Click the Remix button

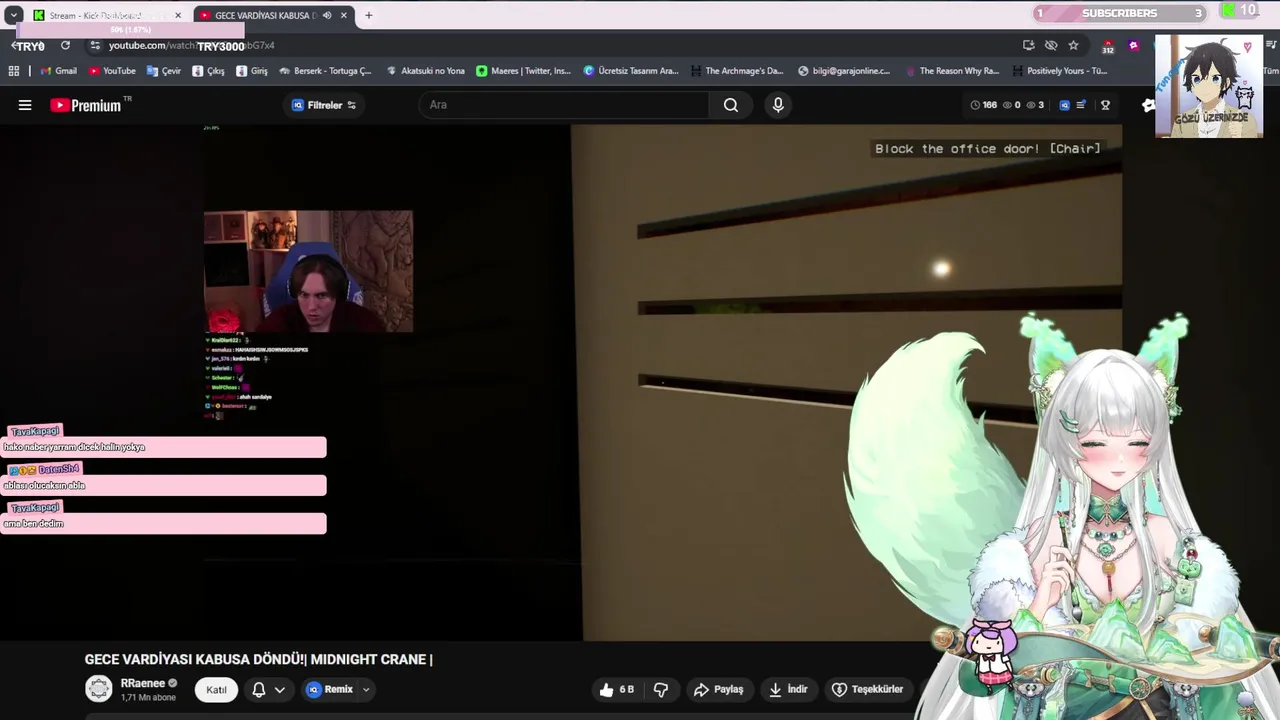coord(330,689)
